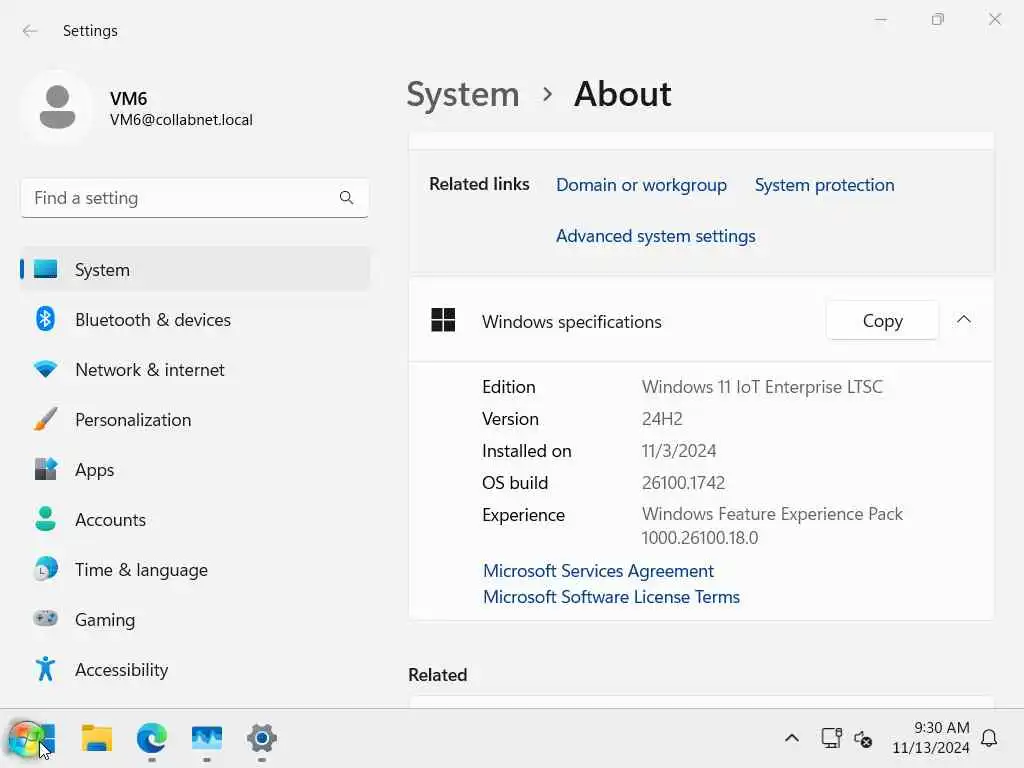Screen dimensions: 1024x768
Task: Select the edition value Windows 11 IoT Enterprise LTSC
Action: pyautogui.click(x=762, y=387)
